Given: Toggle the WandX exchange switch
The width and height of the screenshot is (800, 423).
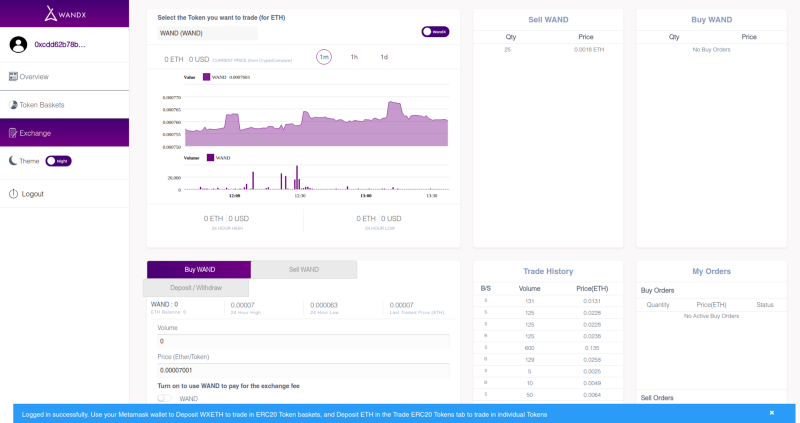Looking at the screenshot, I should point(435,32).
